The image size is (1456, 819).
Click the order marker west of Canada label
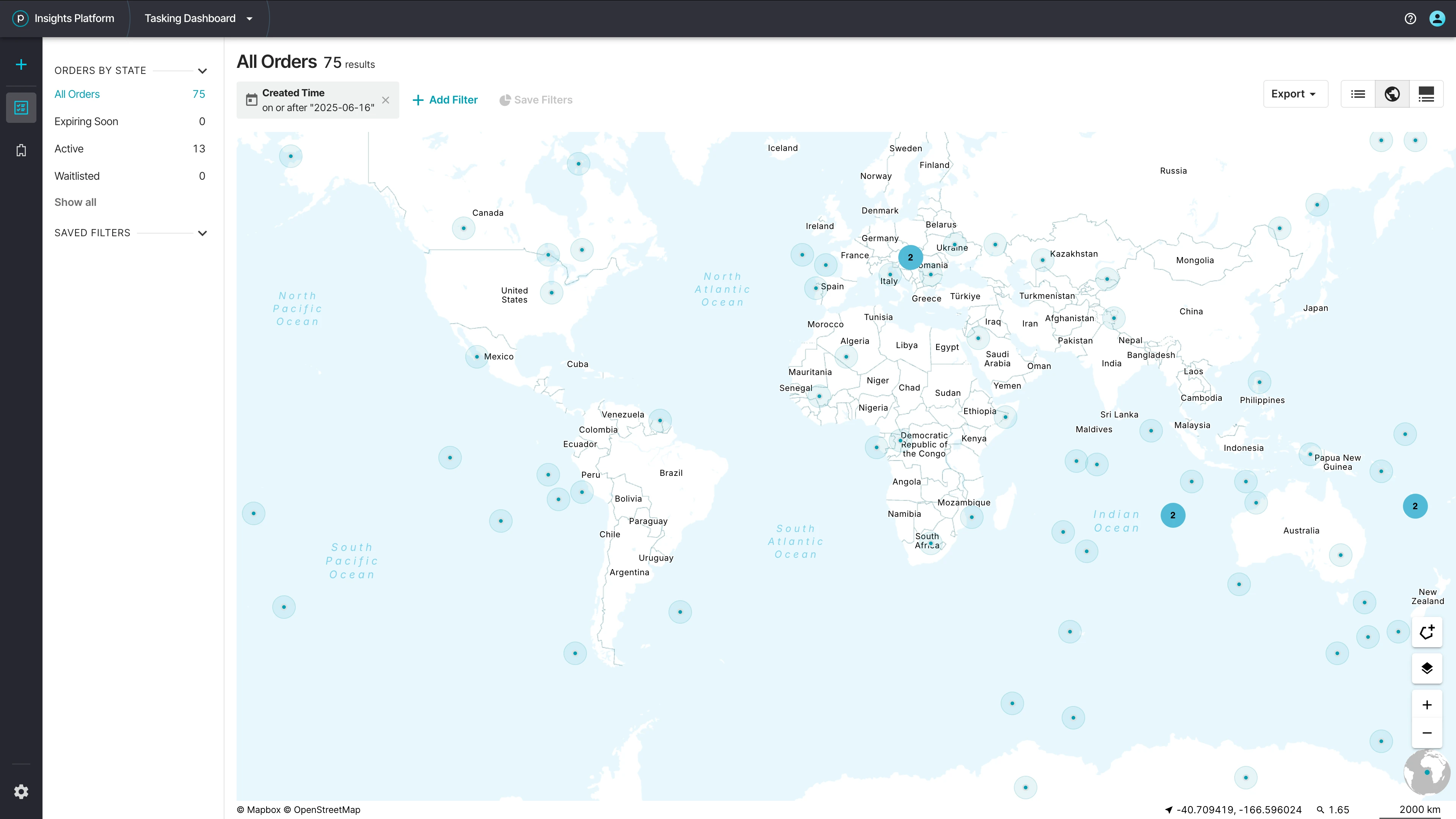463,228
